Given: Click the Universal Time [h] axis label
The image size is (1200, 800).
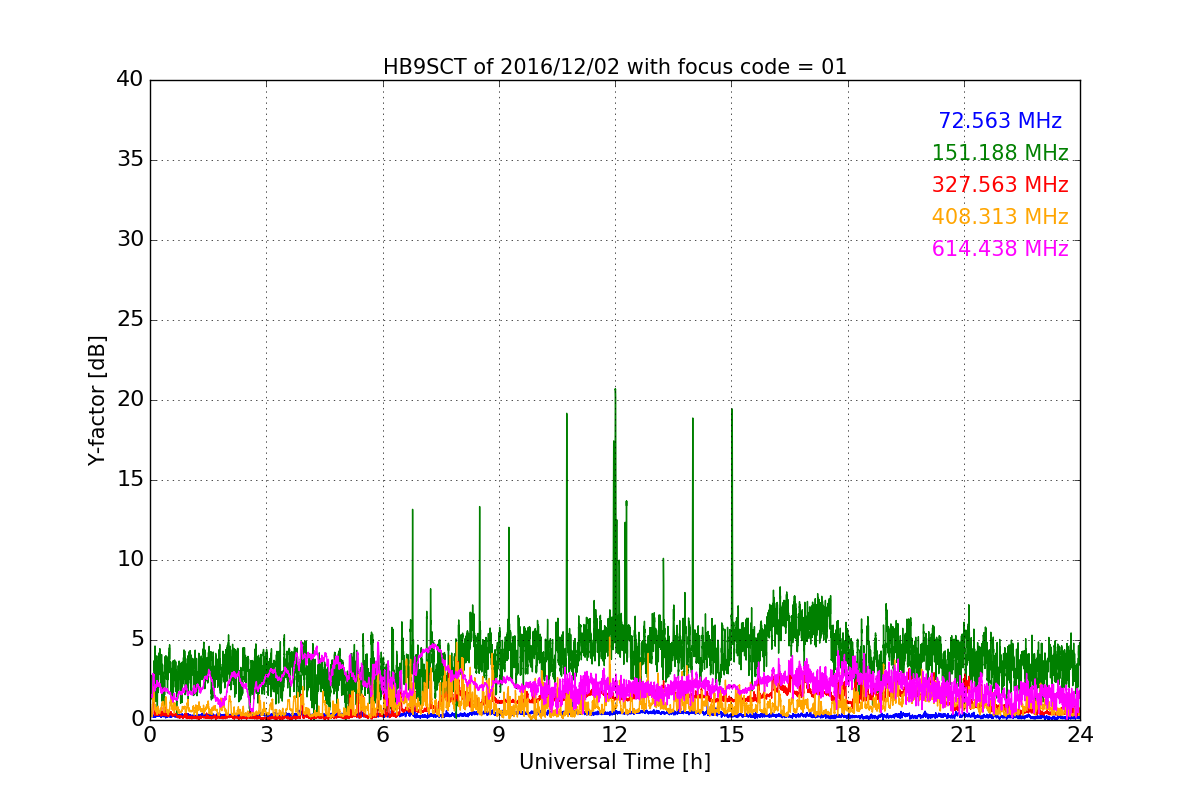Looking at the screenshot, I should [x=615, y=762].
